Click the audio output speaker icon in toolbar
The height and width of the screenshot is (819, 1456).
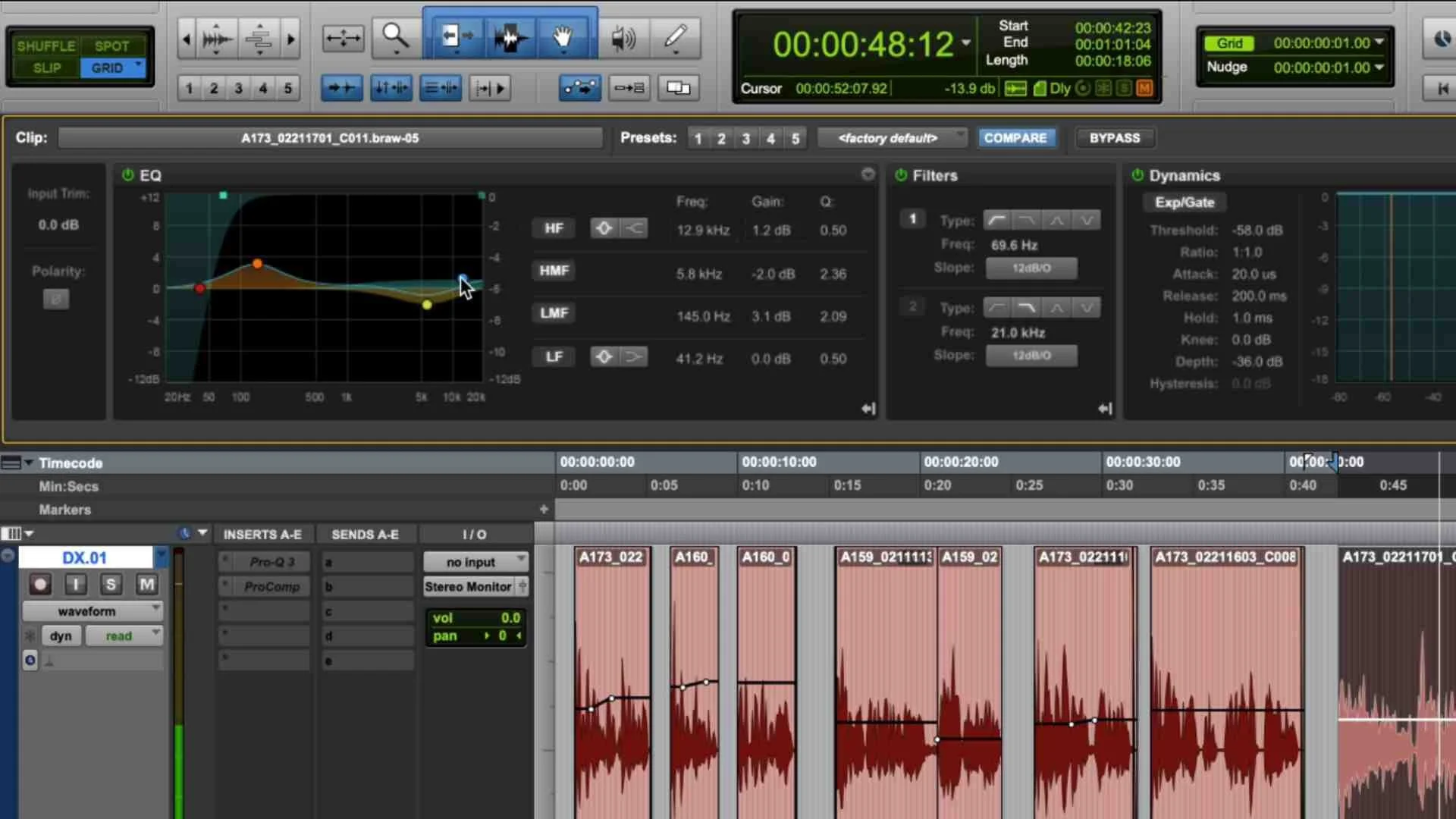pyautogui.click(x=623, y=38)
